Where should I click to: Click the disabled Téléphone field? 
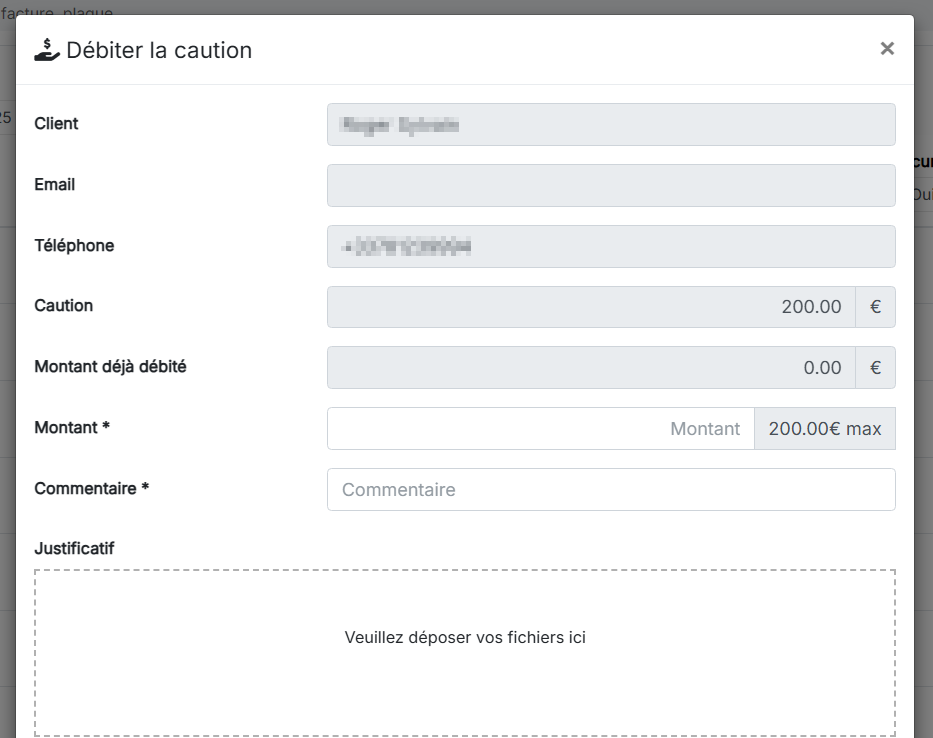[x=611, y=247]
